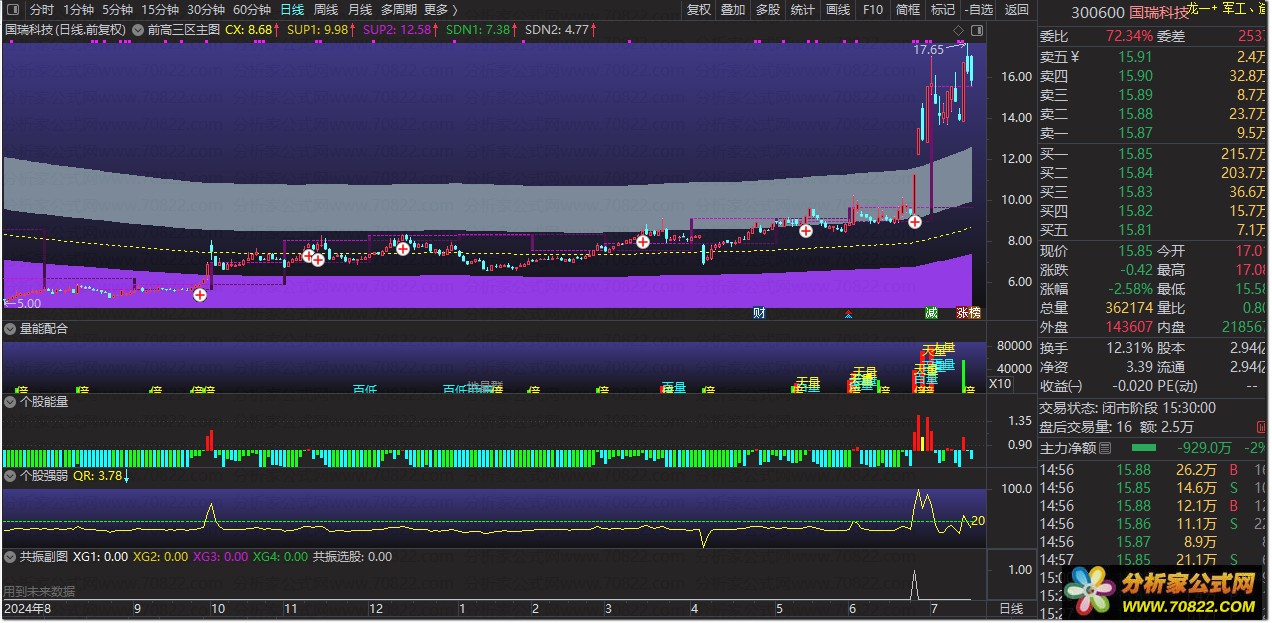The height and width of the screenshot is (623, 1272).
Task: Click the 涨榜 tag on the chart
Action: pyautogui.click(x=968, y=313)
